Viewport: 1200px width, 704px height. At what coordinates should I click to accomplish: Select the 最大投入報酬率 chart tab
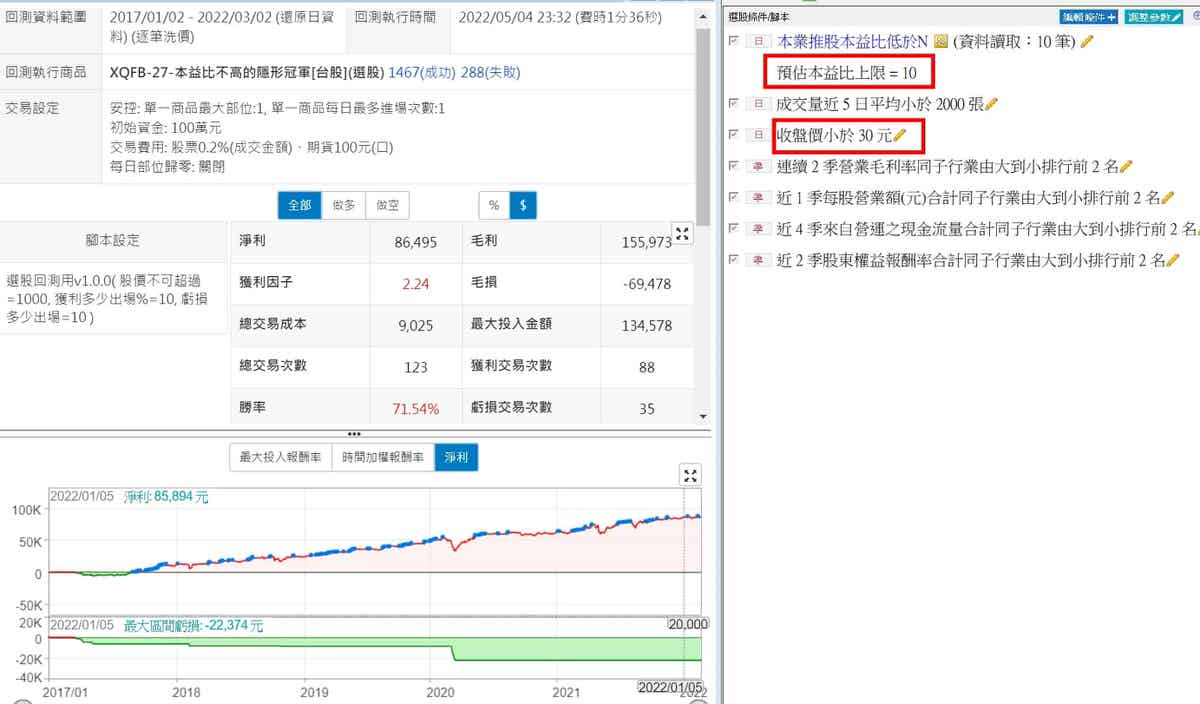click(x=280, y=458)
